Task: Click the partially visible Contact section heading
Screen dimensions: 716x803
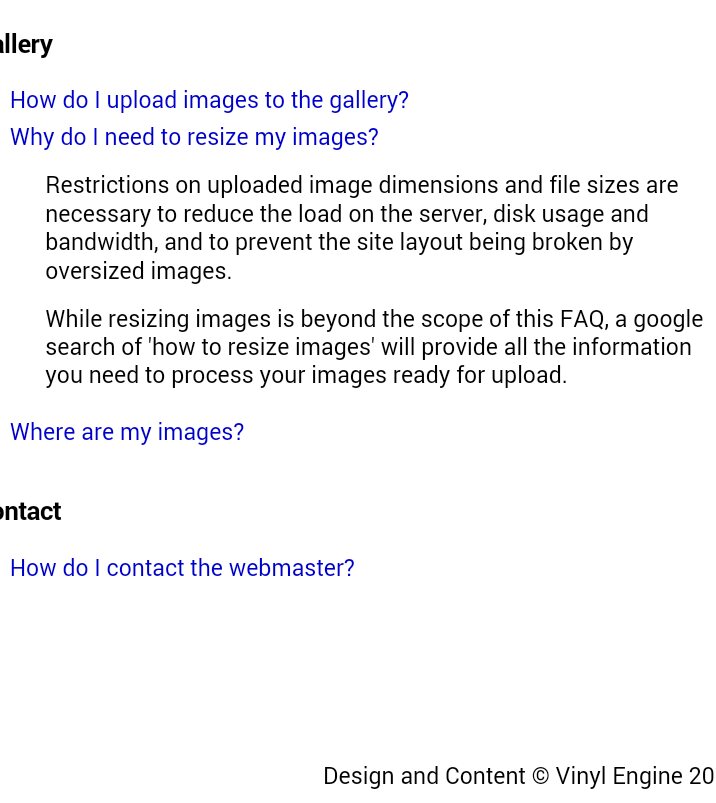Action: pos(30,512)
